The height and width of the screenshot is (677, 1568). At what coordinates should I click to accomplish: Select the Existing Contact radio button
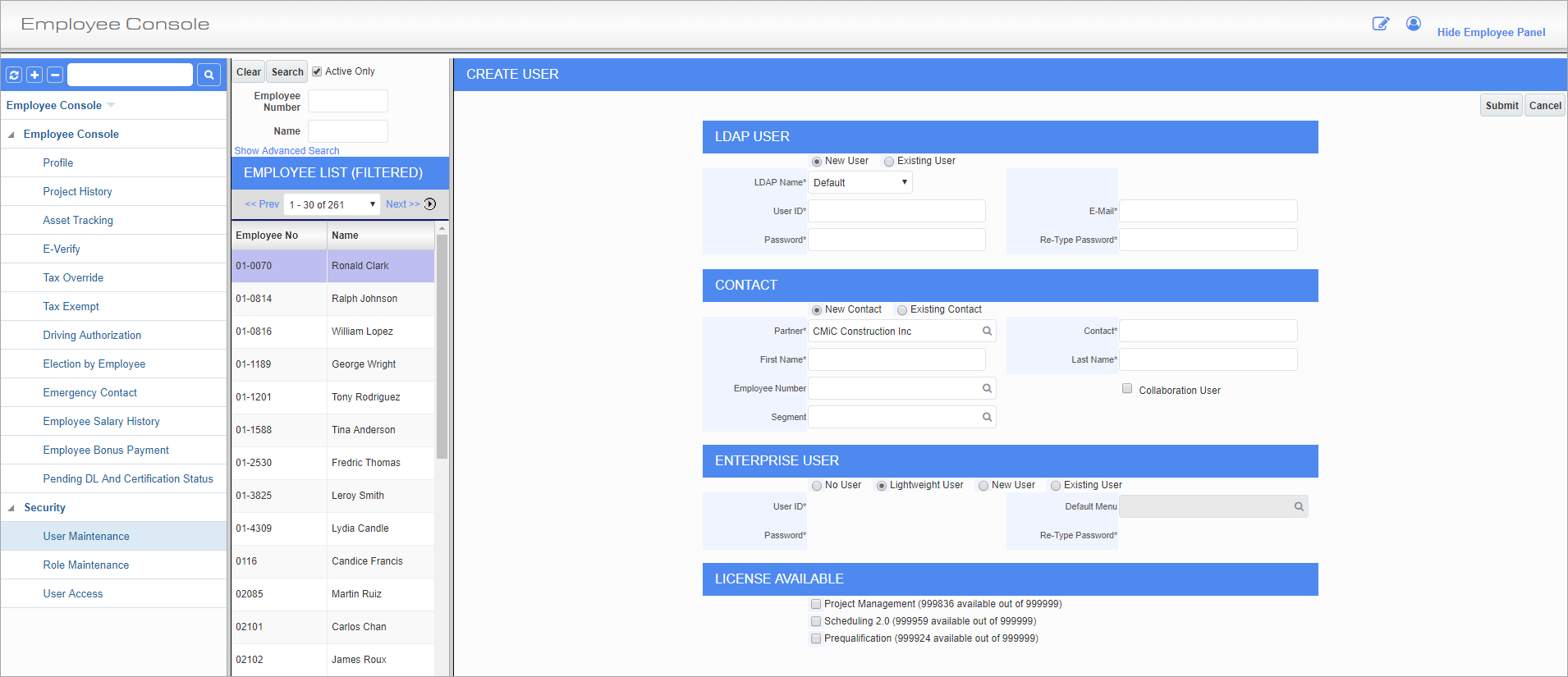[902, 310]
